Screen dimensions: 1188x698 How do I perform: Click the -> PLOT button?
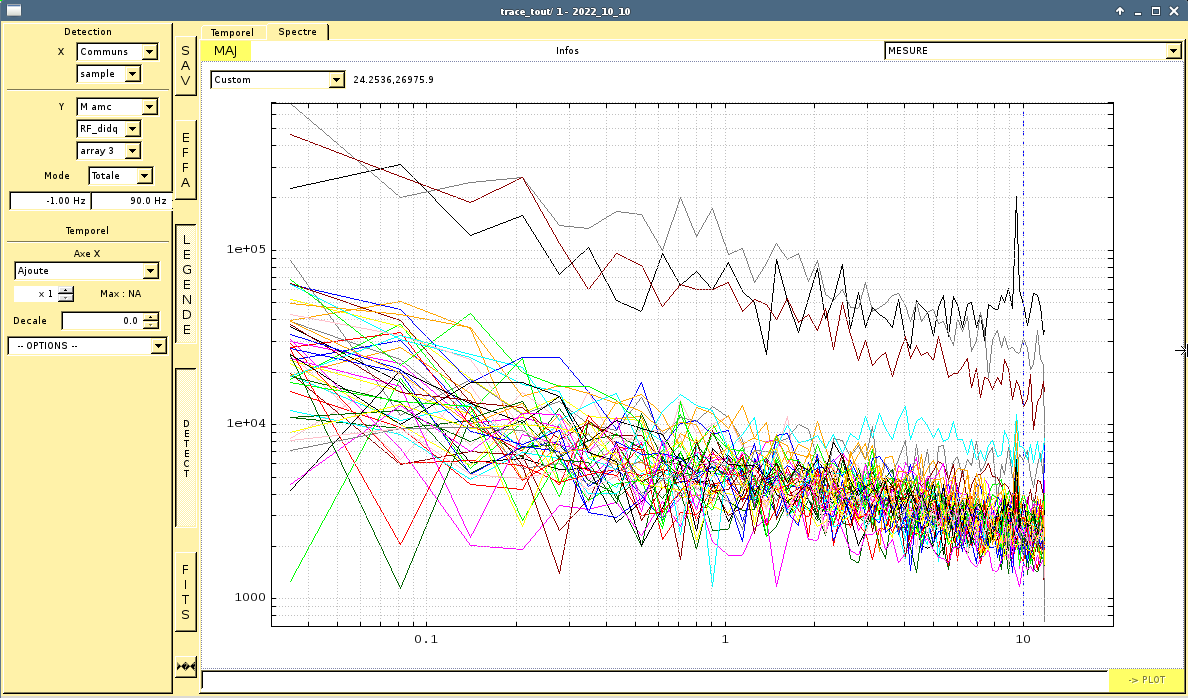pyautogui.click(x=1146, y=680)
